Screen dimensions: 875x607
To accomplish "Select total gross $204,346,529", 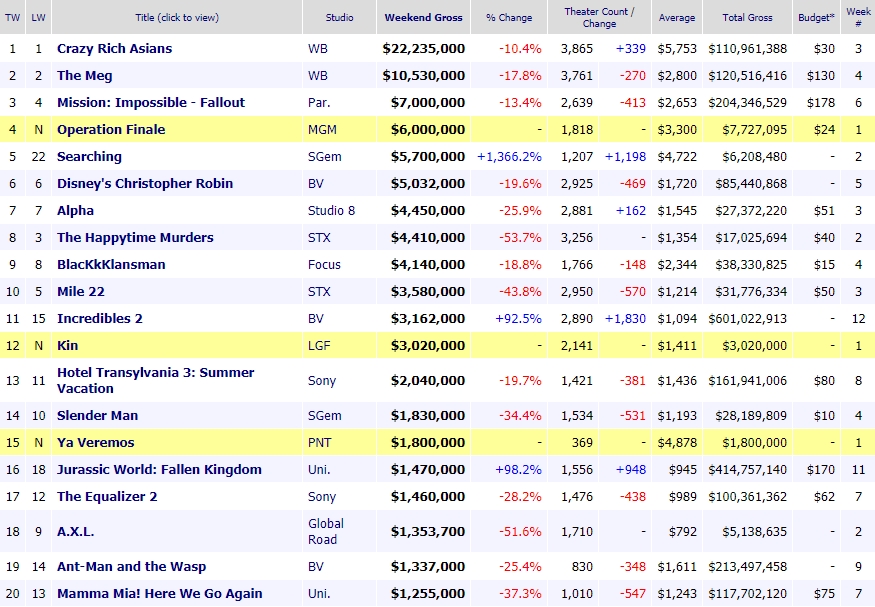I will [x=748, y=103].
